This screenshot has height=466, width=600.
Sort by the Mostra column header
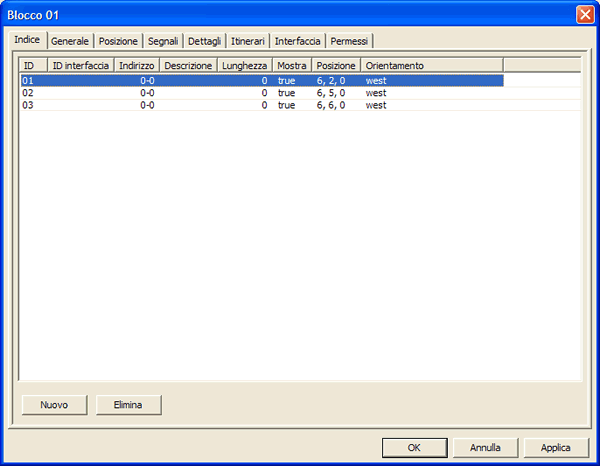point(291,65)
